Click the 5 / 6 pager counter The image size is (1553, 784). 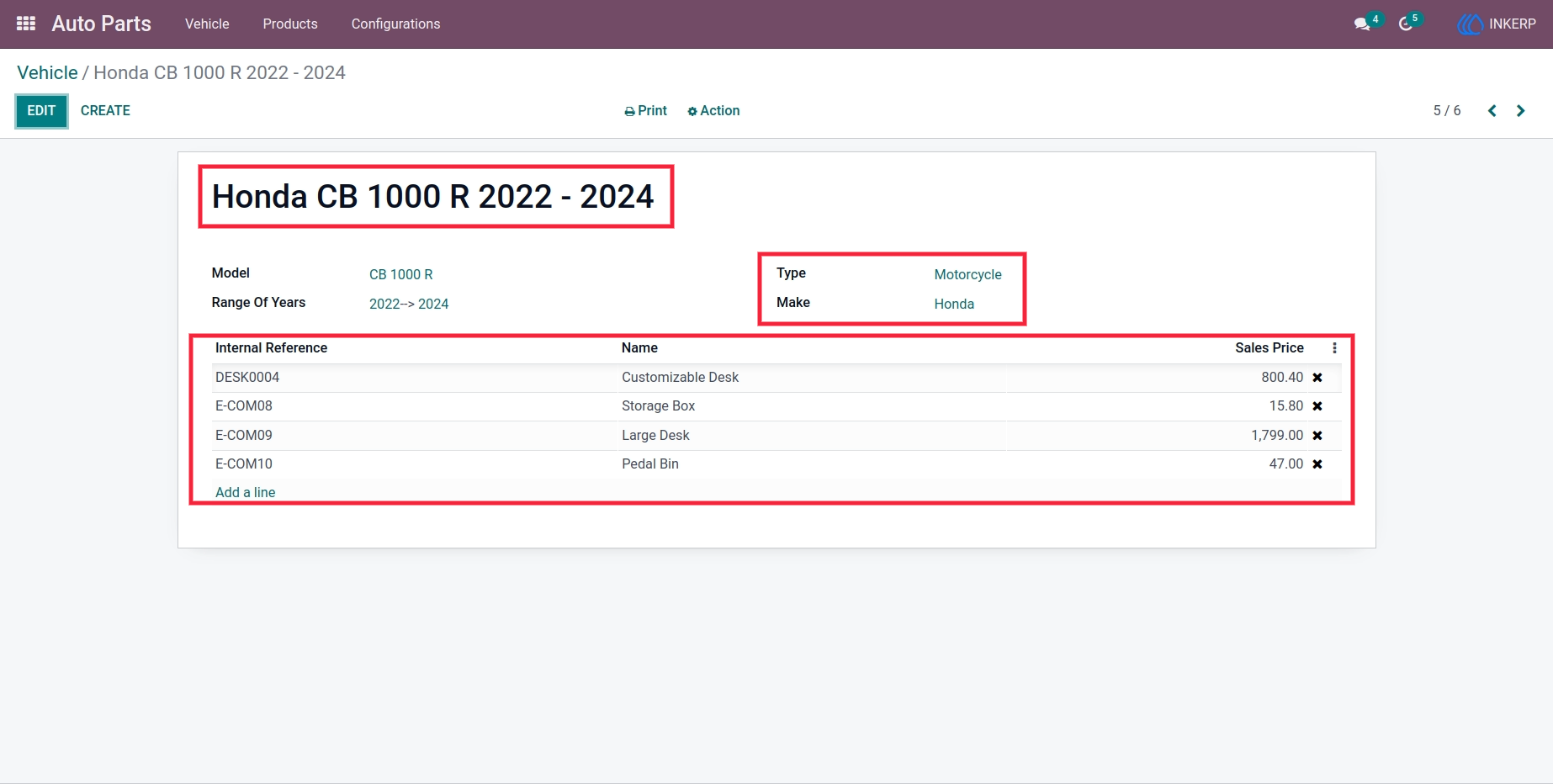1447,111
